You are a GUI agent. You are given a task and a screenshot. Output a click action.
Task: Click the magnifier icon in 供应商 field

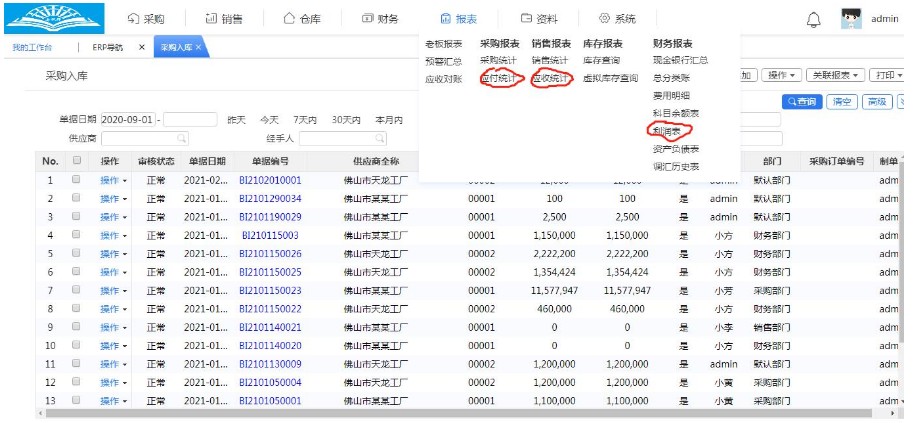(x=181, y=139)
